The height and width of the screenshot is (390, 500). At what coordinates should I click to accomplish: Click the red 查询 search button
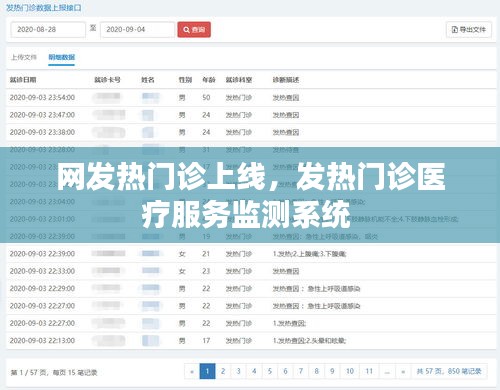click(x=194, y=30)
